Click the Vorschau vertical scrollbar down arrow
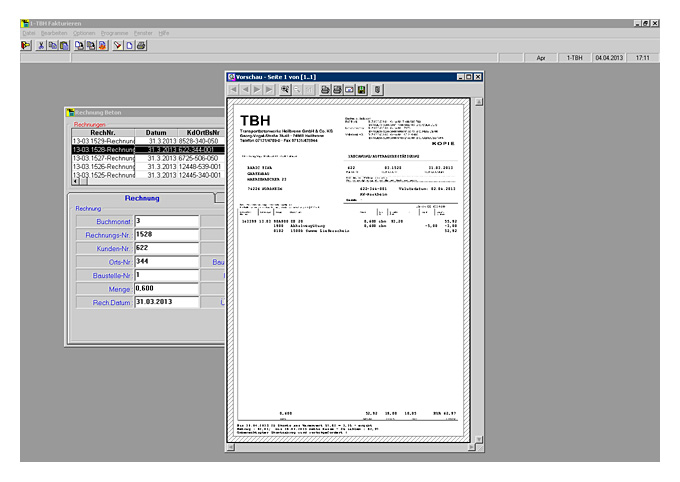 pos(479,439)
